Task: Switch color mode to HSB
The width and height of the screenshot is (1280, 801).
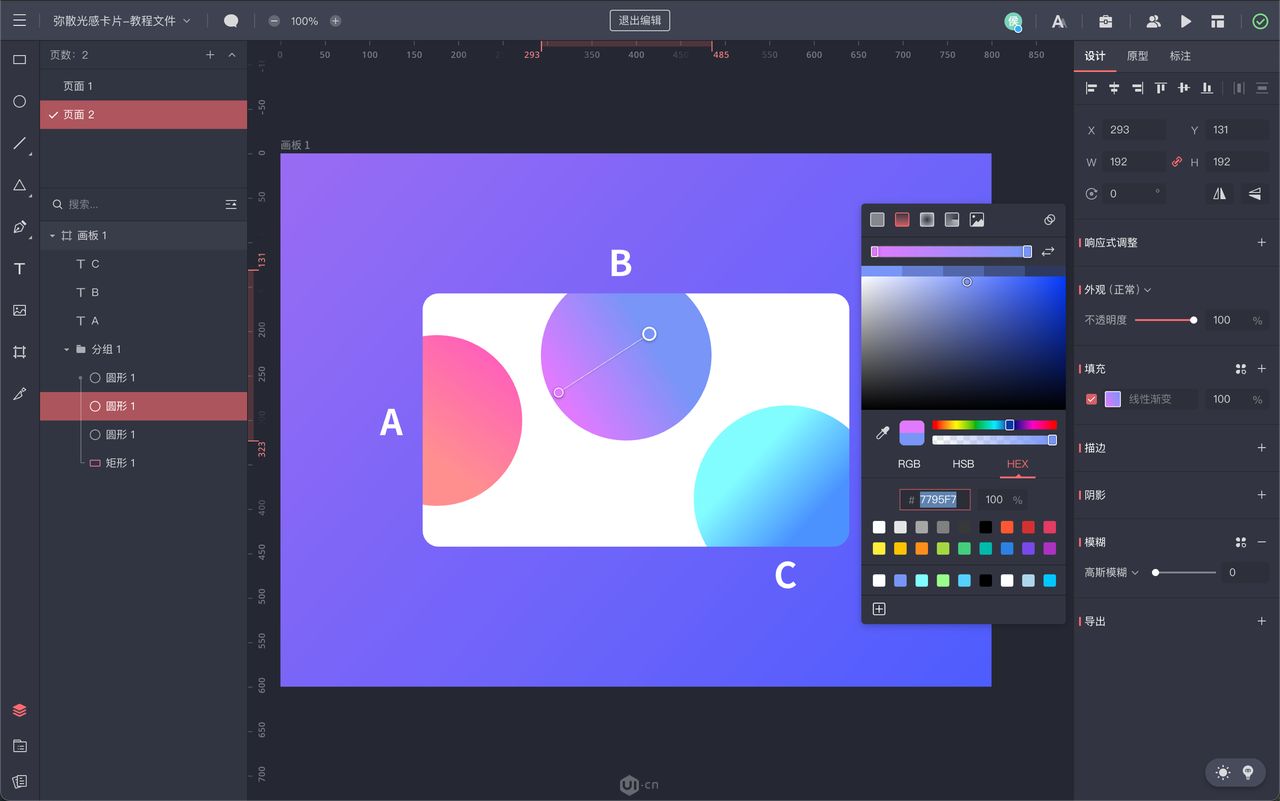Action: click(x=963, y=464)
